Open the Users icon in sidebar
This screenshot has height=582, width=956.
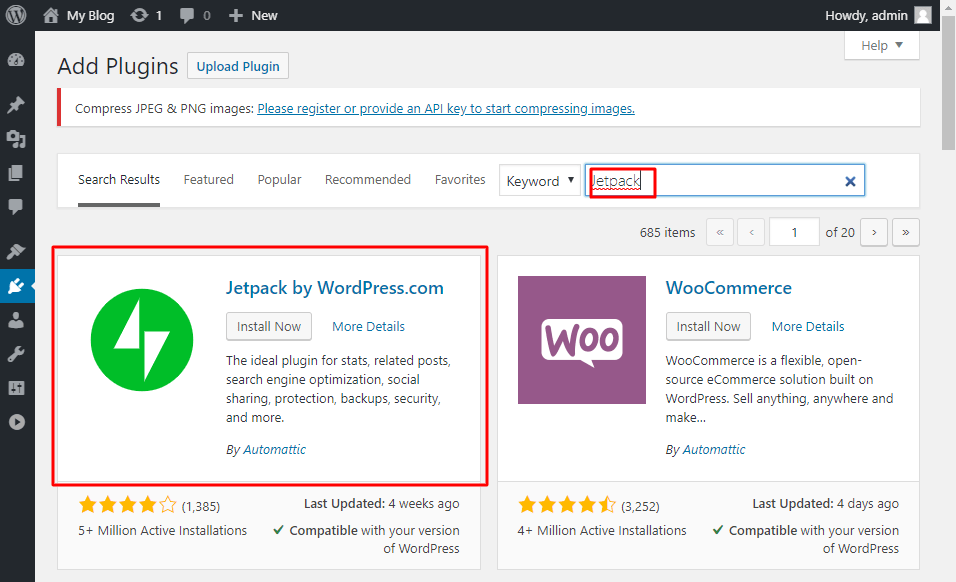(x=16, y=320)
